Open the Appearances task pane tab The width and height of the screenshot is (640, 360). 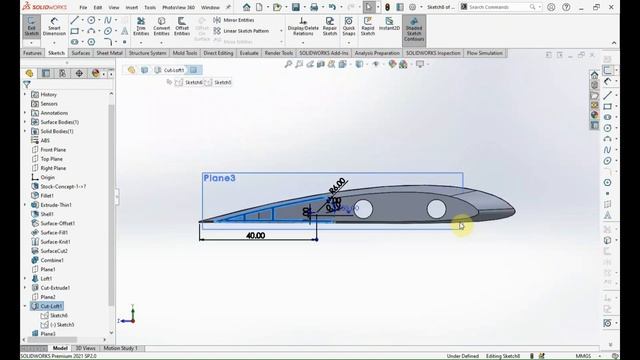(x=594, y=115)
